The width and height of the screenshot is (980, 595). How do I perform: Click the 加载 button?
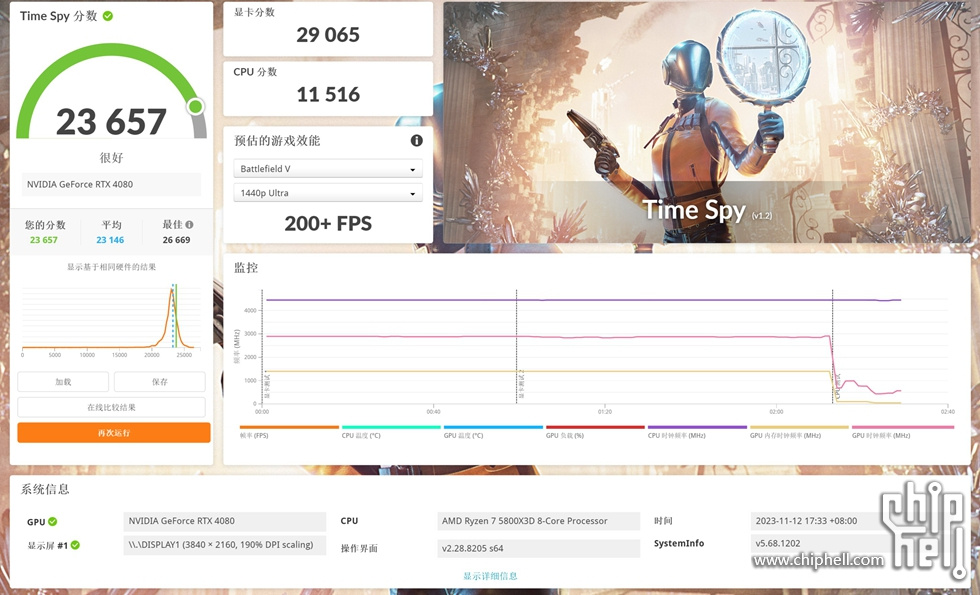click(63, 381)
